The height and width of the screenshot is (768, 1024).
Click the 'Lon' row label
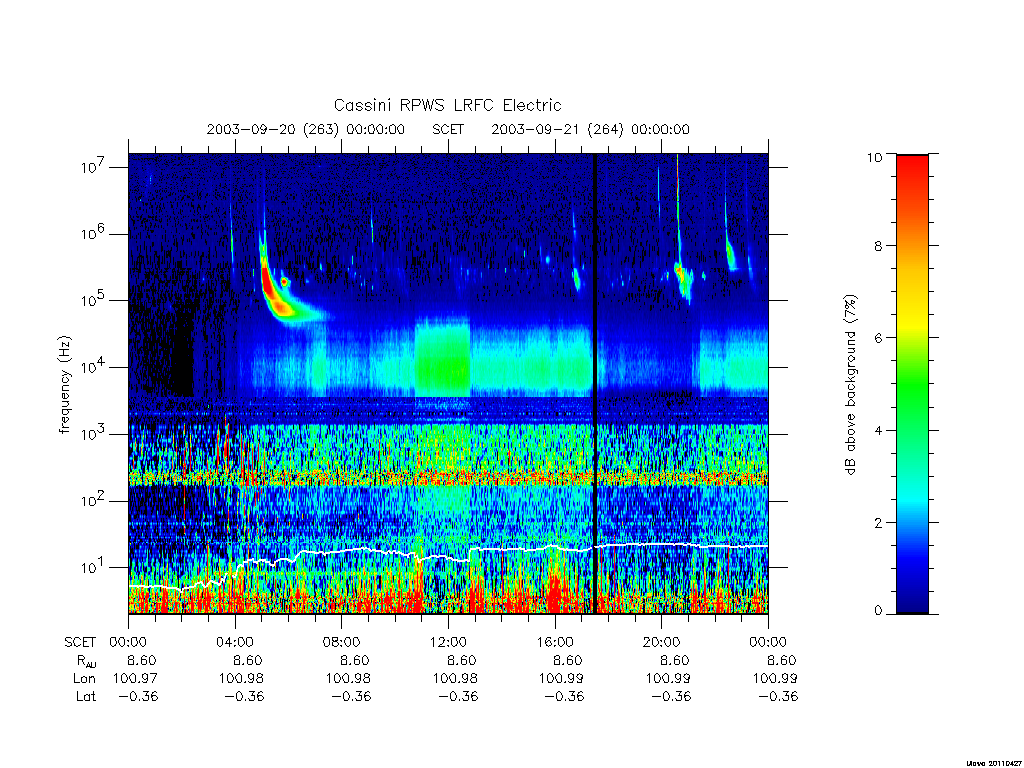pos(85,679)
